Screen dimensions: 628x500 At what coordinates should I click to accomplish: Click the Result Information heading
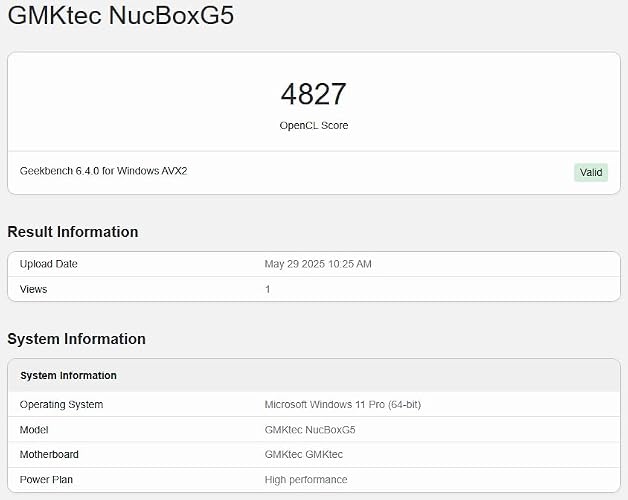72,232
